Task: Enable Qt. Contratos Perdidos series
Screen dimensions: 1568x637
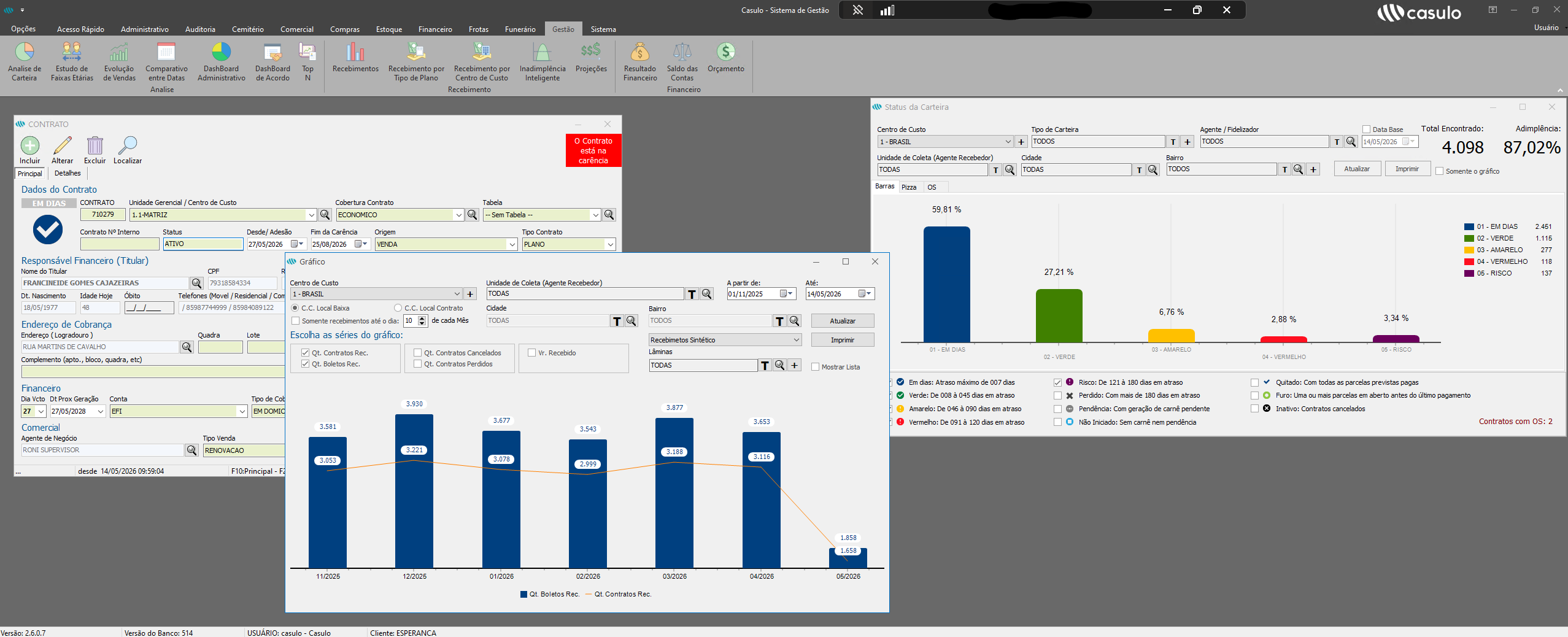Action: click(x=417, y=364)
